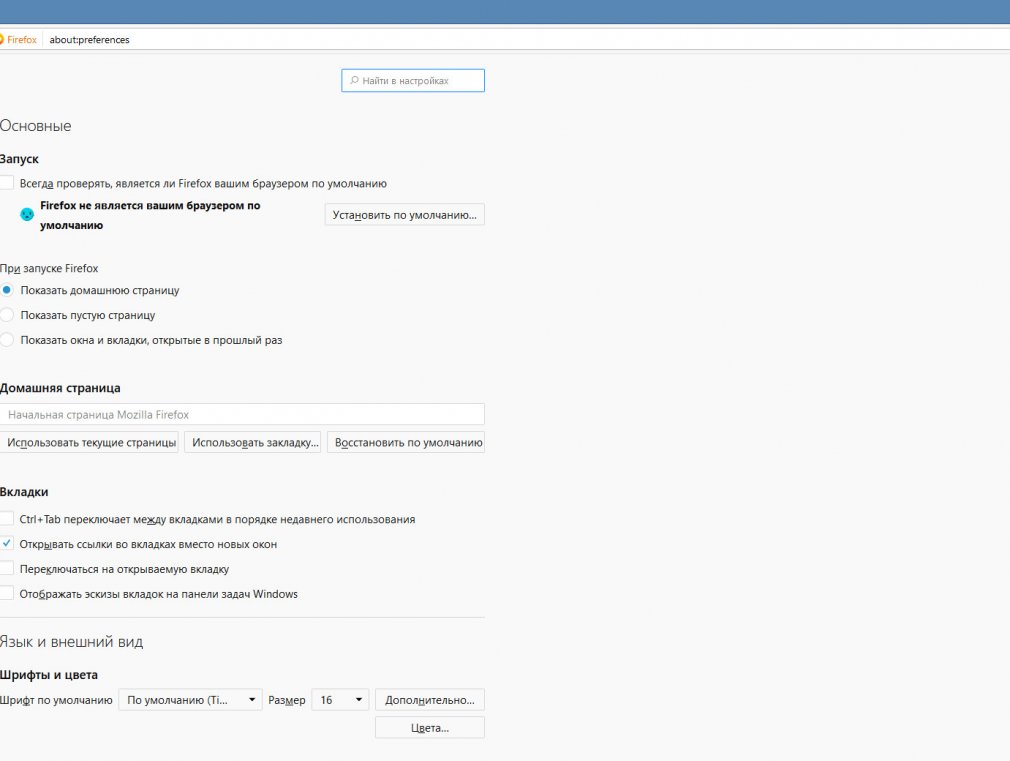
Task: Click 'Установить по умолчанию...' button
Action: point(405,215)
